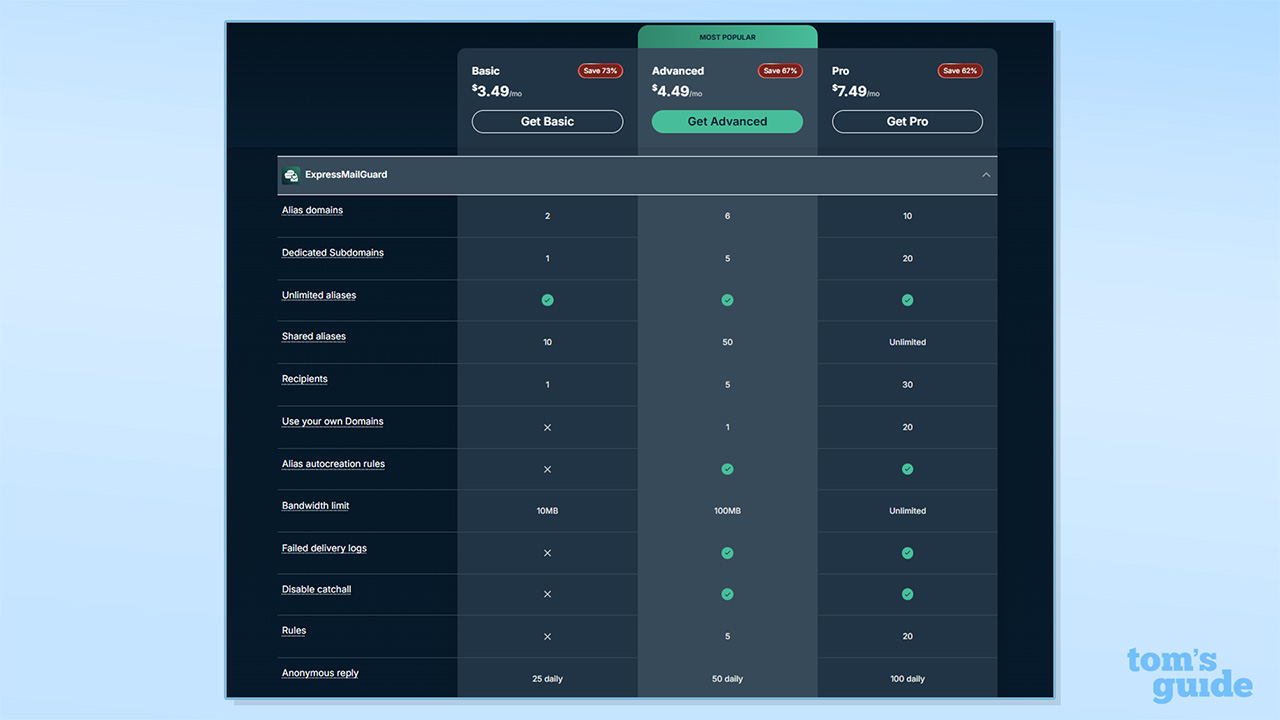This screenshot has width=1280, height=720.
Task: Select the MOST POPULAR banner above Advanced
Action: coord(727,36)
